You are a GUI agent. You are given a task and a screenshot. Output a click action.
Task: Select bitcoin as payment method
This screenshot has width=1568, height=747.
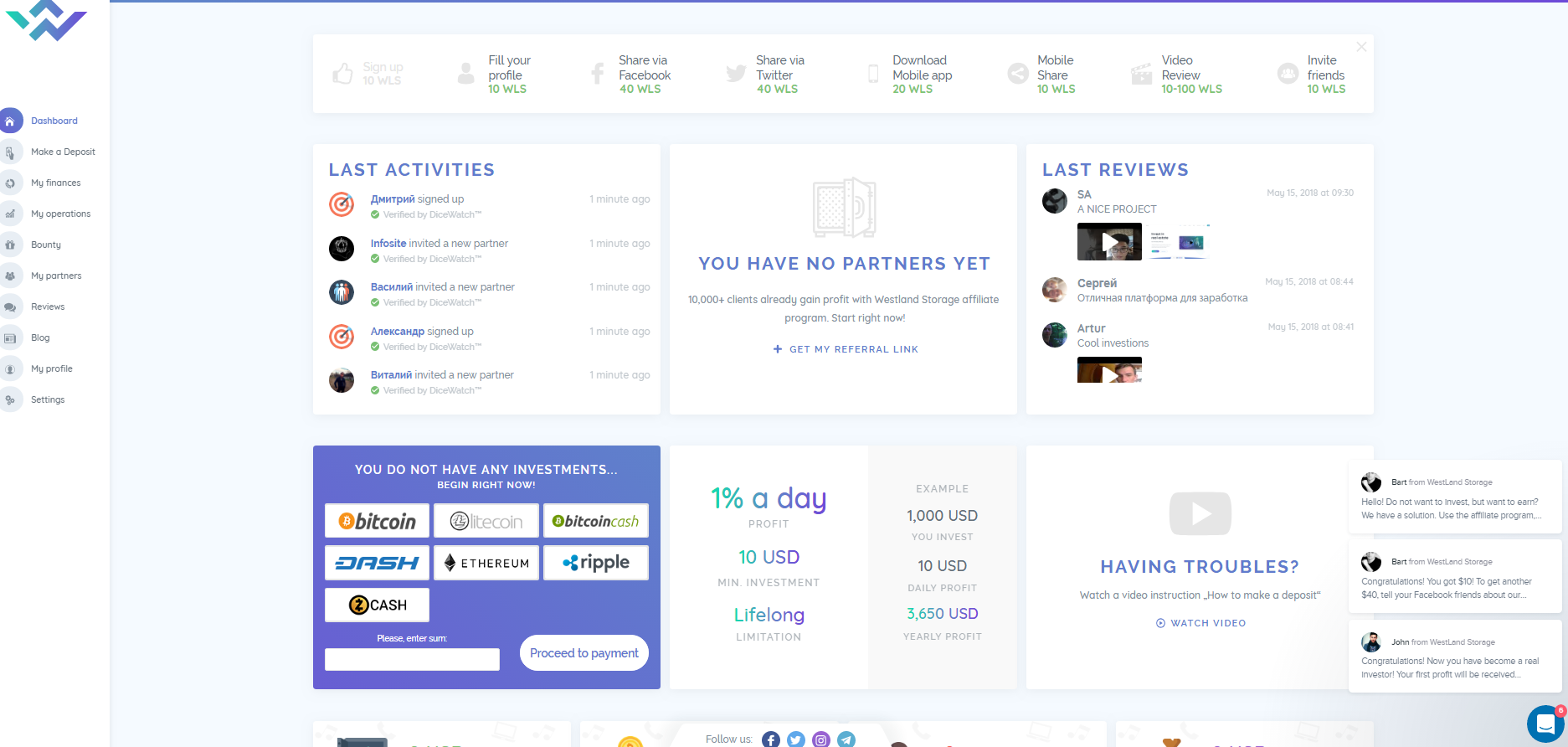[377, 521]
